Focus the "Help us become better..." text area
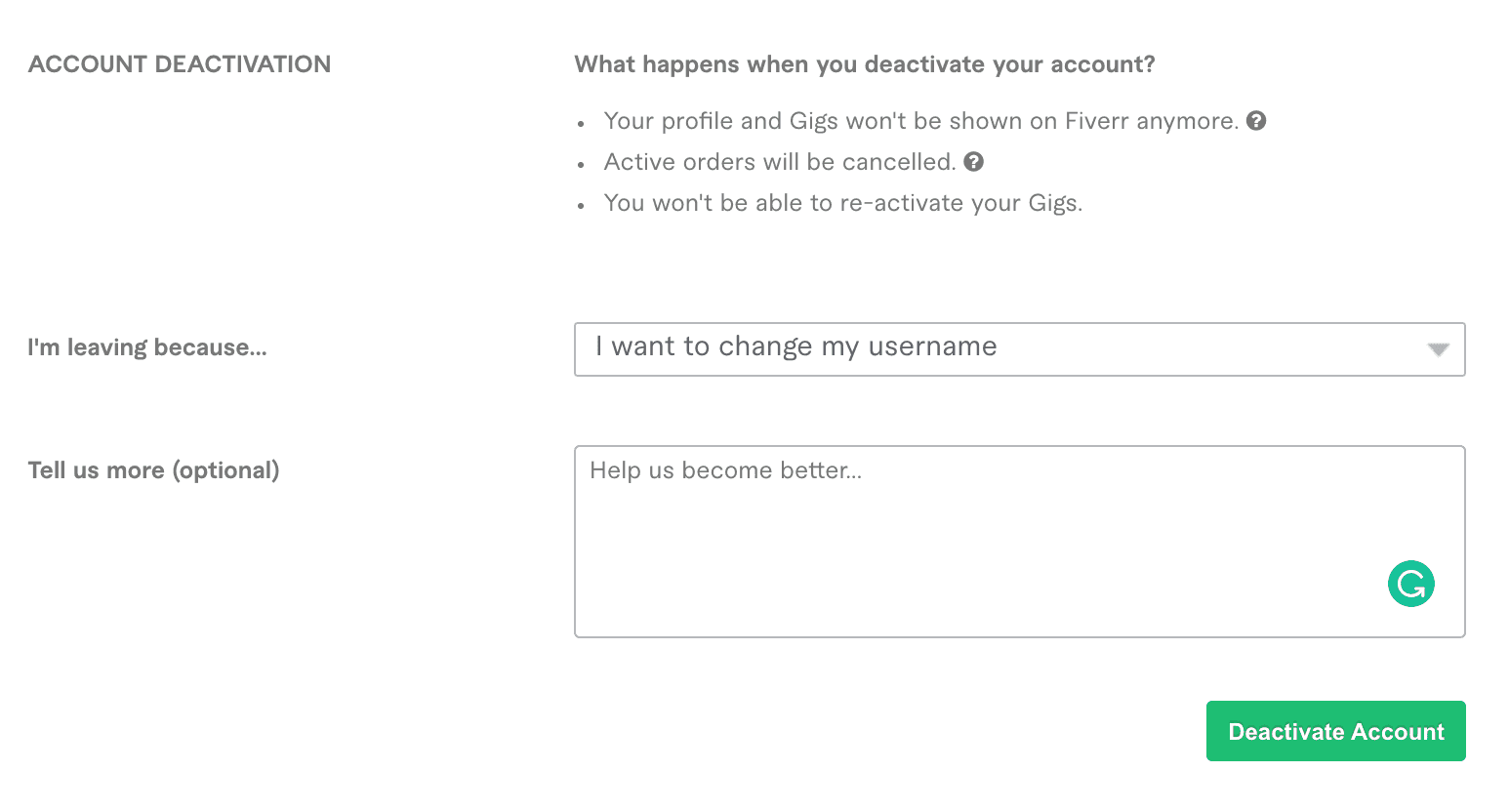Viewport: 1509px width, 812px height. click(976, 527)
